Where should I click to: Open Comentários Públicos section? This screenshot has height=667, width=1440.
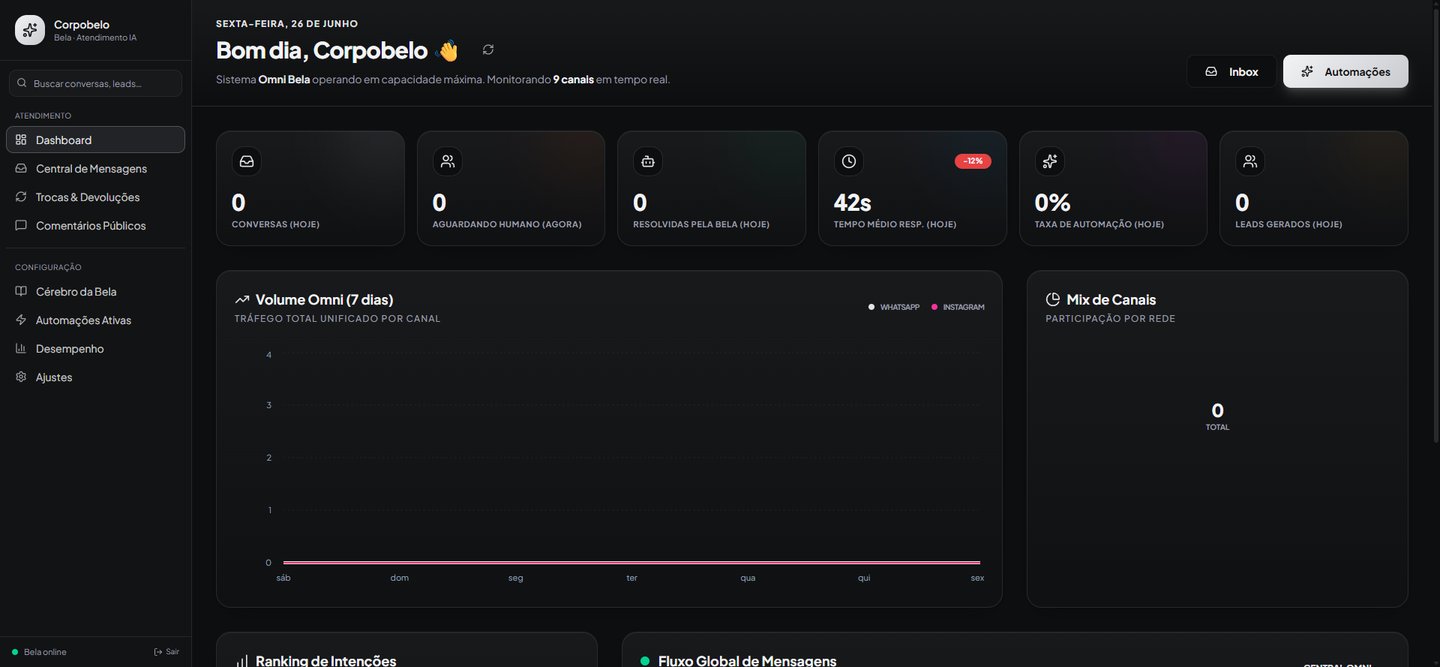(x=96, y=225)
